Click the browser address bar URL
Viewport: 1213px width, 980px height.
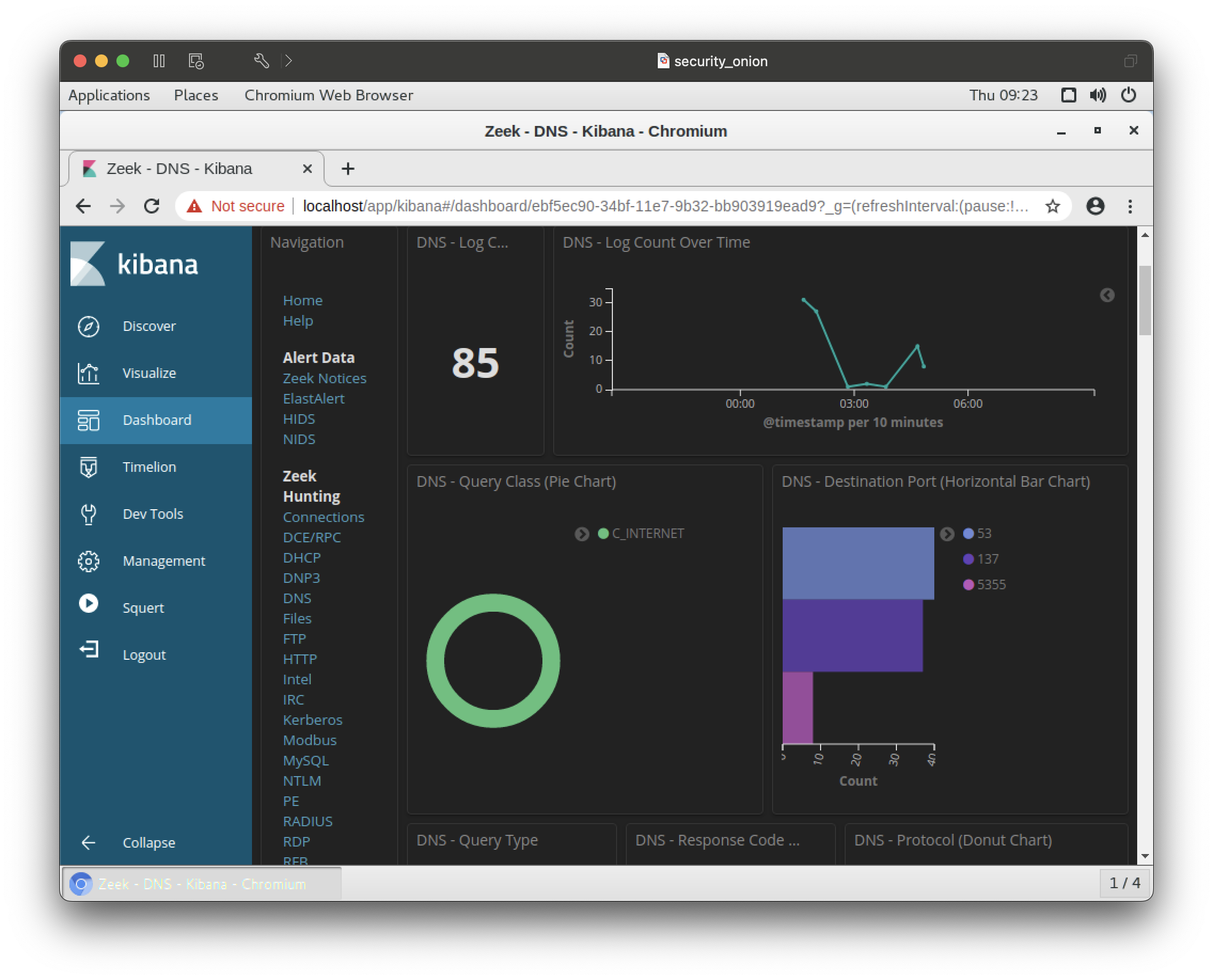[x=665, y=206]
